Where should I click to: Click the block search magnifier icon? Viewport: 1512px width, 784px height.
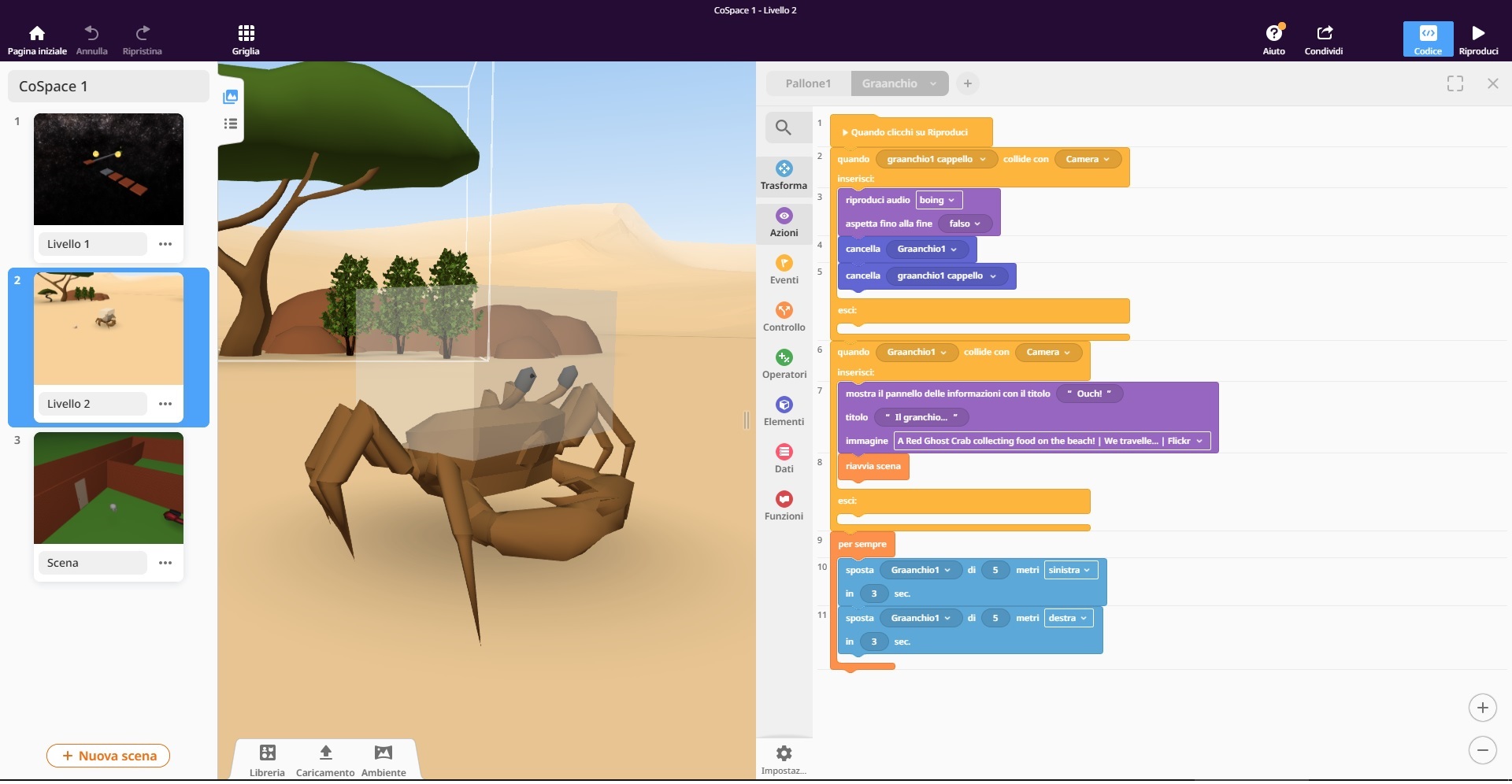(x=783, y=128)
